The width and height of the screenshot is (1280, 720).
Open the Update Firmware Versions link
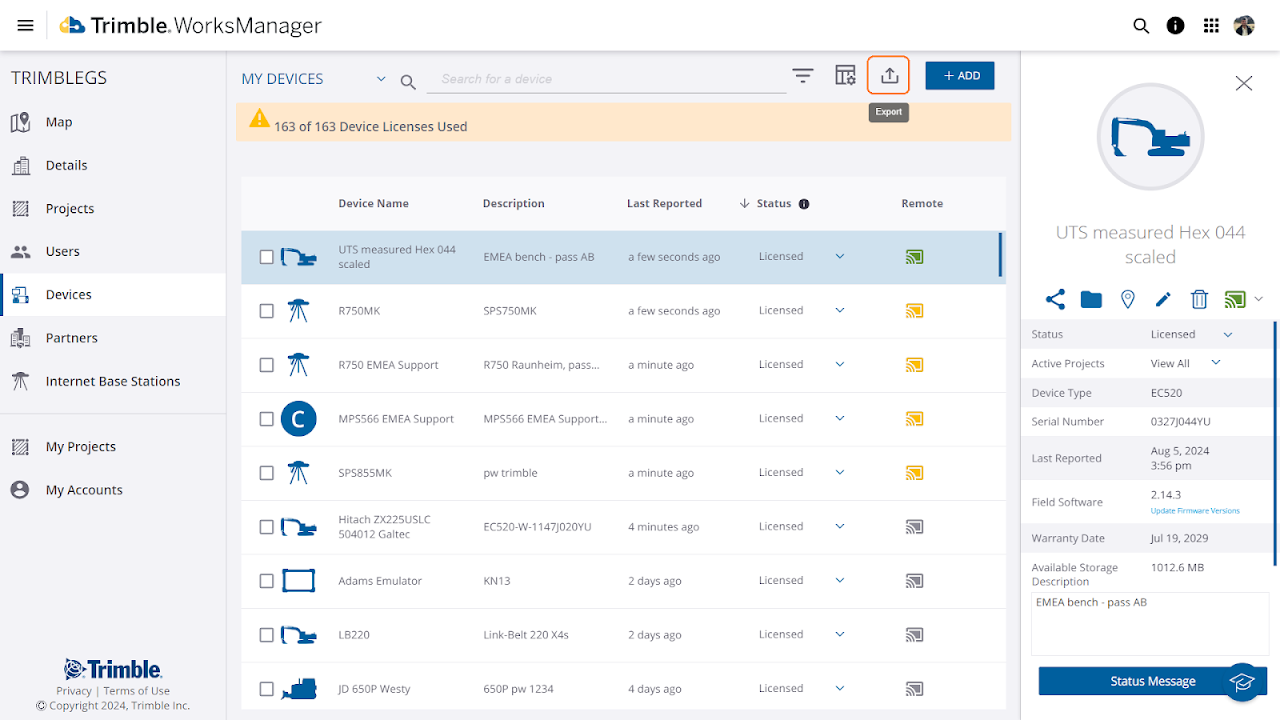1195,511
